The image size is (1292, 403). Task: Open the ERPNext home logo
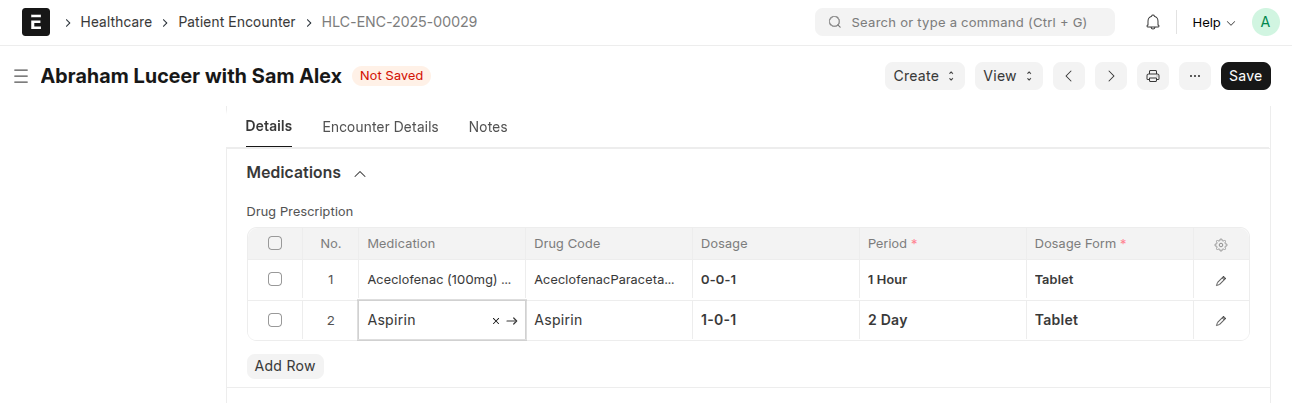click(36, 22)
